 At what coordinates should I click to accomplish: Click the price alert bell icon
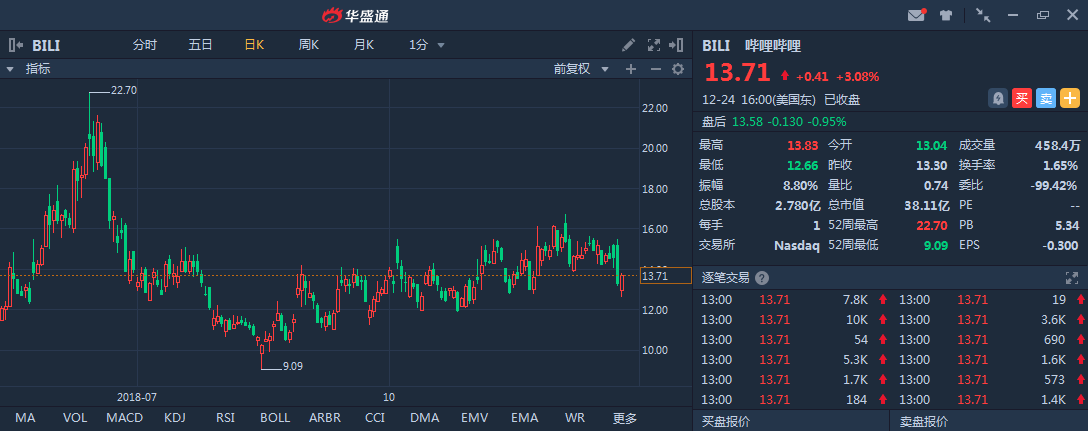[997, 98]
